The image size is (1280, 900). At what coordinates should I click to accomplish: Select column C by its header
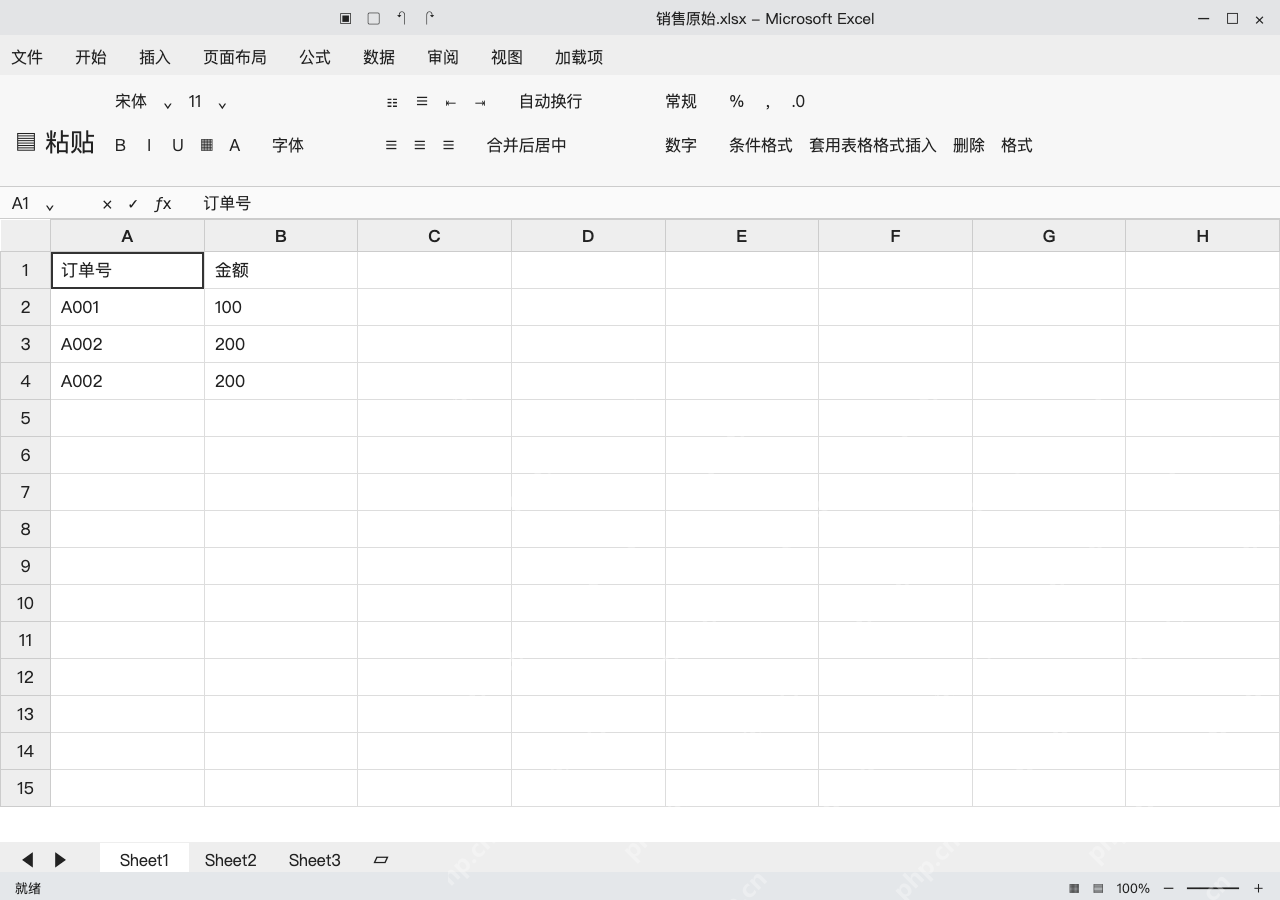(x=434, y=236)
